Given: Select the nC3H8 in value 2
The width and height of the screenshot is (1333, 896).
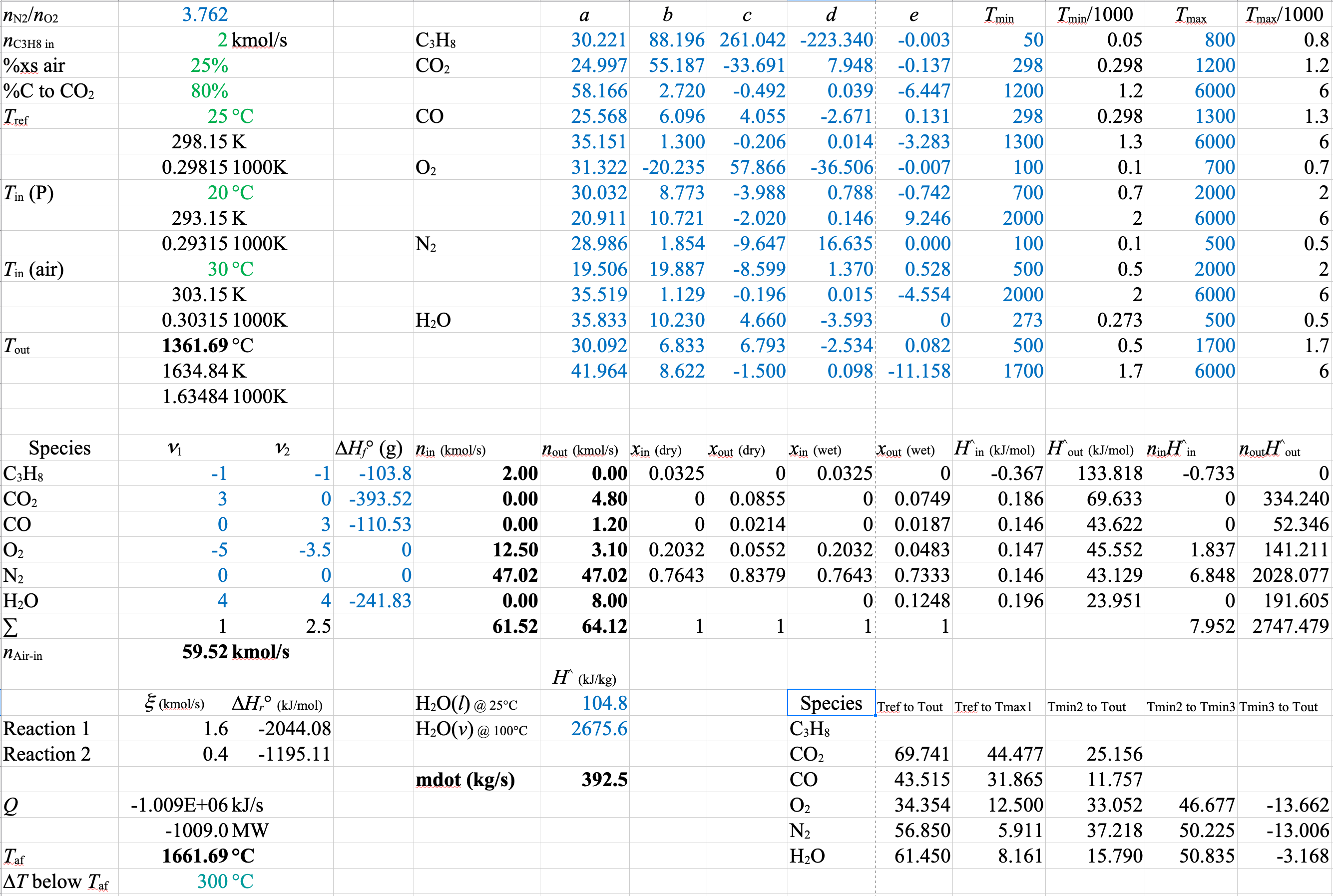Looking at the screenshot, I should pos(222,40).
